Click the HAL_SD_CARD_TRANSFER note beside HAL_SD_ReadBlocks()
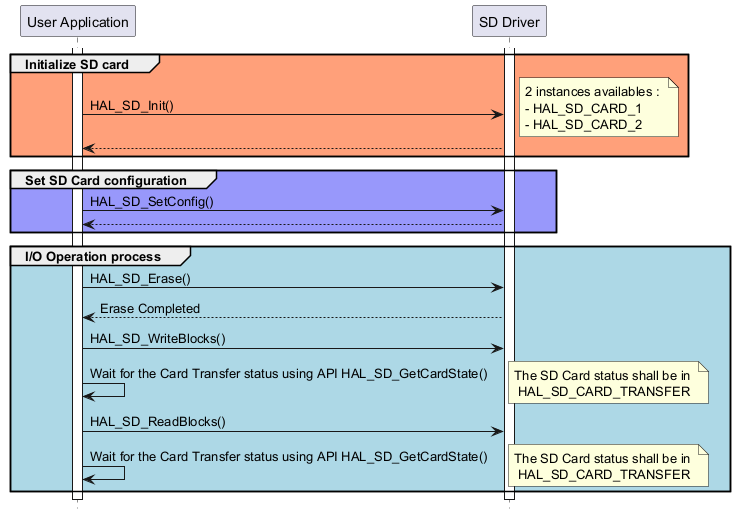 point(608,466)
